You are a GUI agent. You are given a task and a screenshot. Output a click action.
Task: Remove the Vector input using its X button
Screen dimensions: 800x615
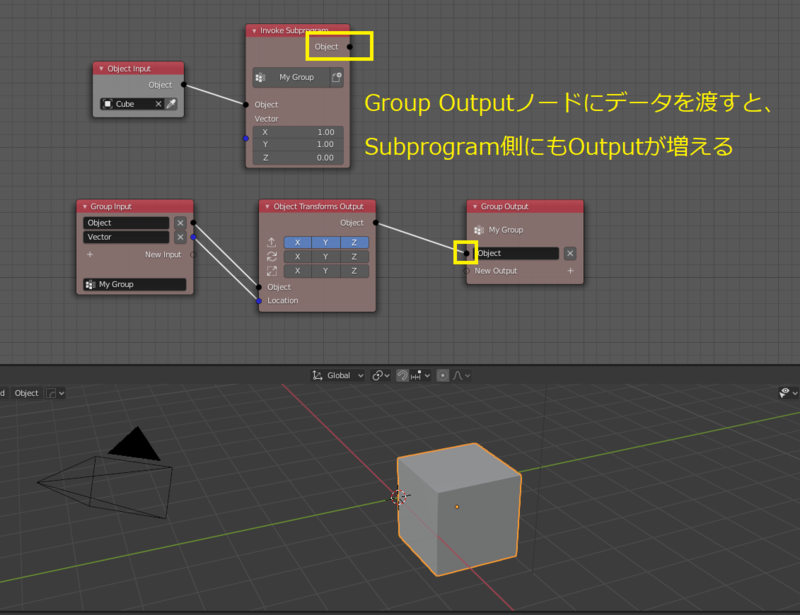click(180, 237)
